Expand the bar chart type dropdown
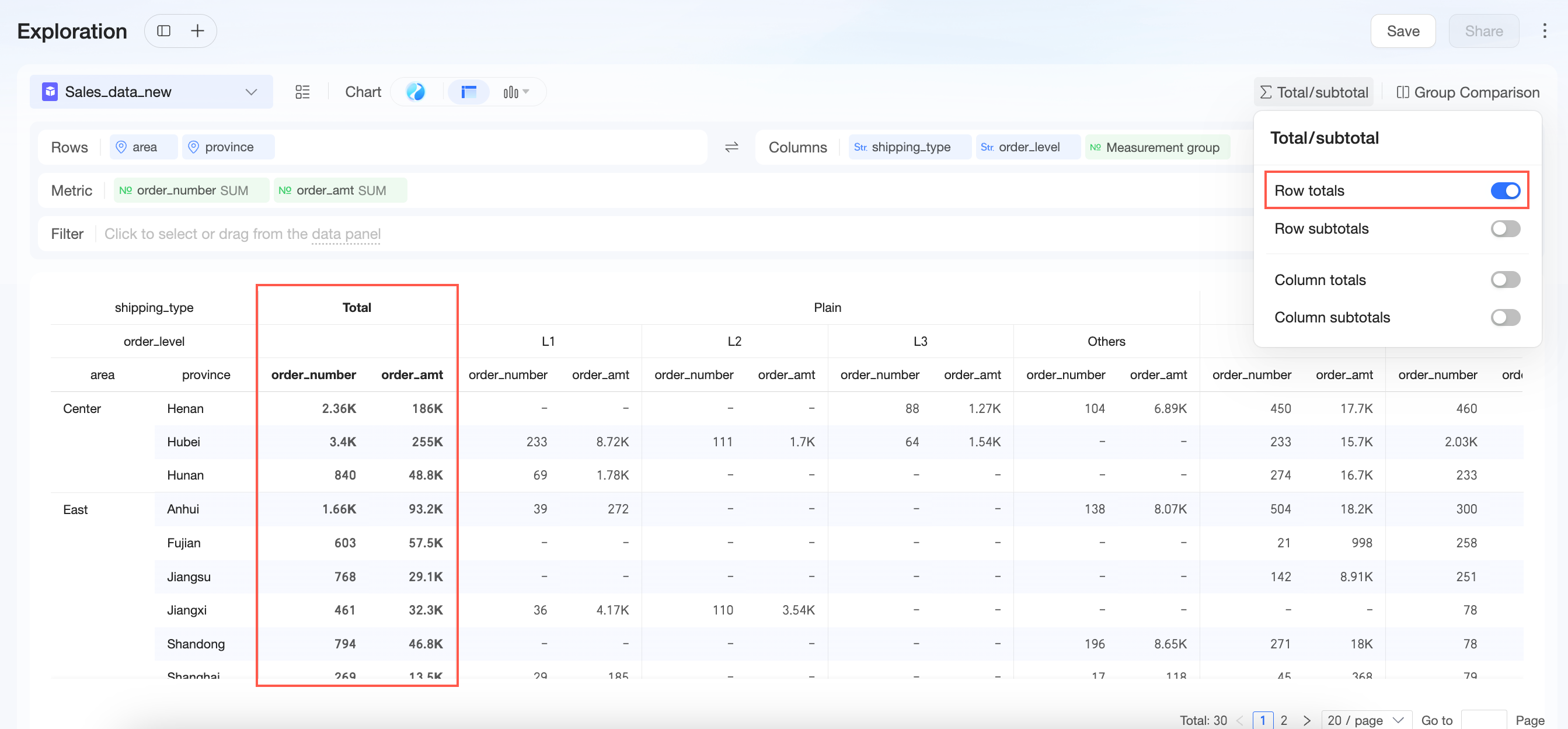1568x729 pixels. (516, 92)
